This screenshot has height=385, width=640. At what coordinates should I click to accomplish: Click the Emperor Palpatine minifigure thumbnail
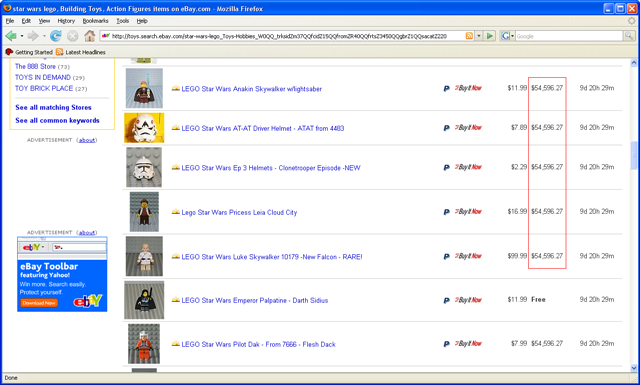[x=144, y=300]
